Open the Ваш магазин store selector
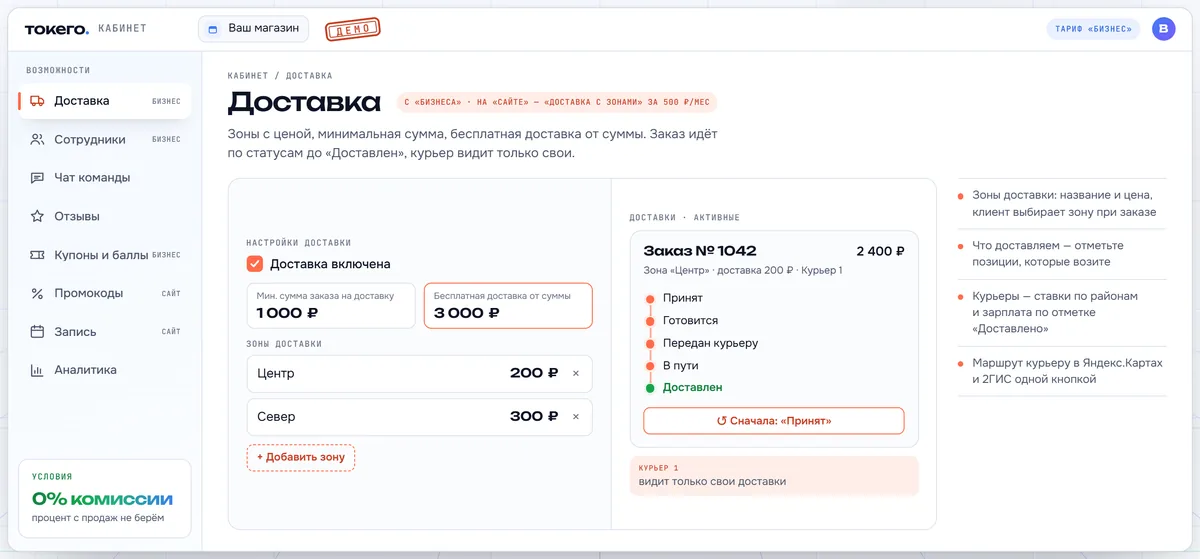Viewport: 1200px width, 559px height. [254, 29]
